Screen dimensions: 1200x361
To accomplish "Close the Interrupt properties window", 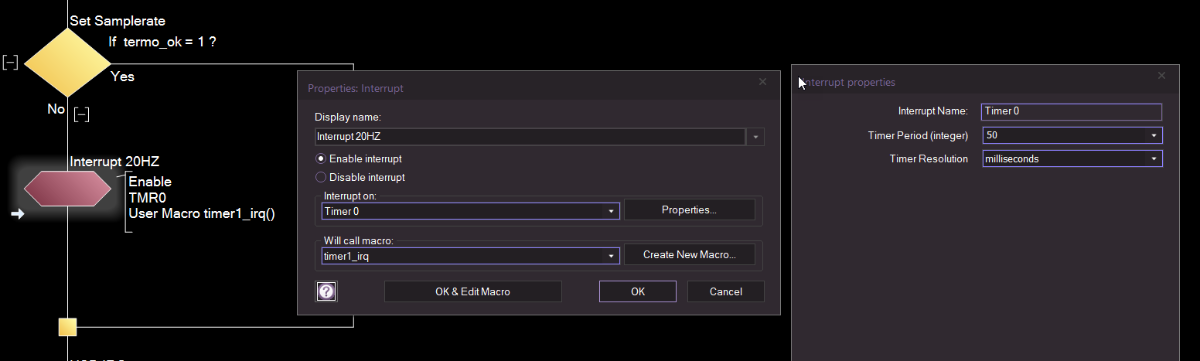I will click(1161, 75).
